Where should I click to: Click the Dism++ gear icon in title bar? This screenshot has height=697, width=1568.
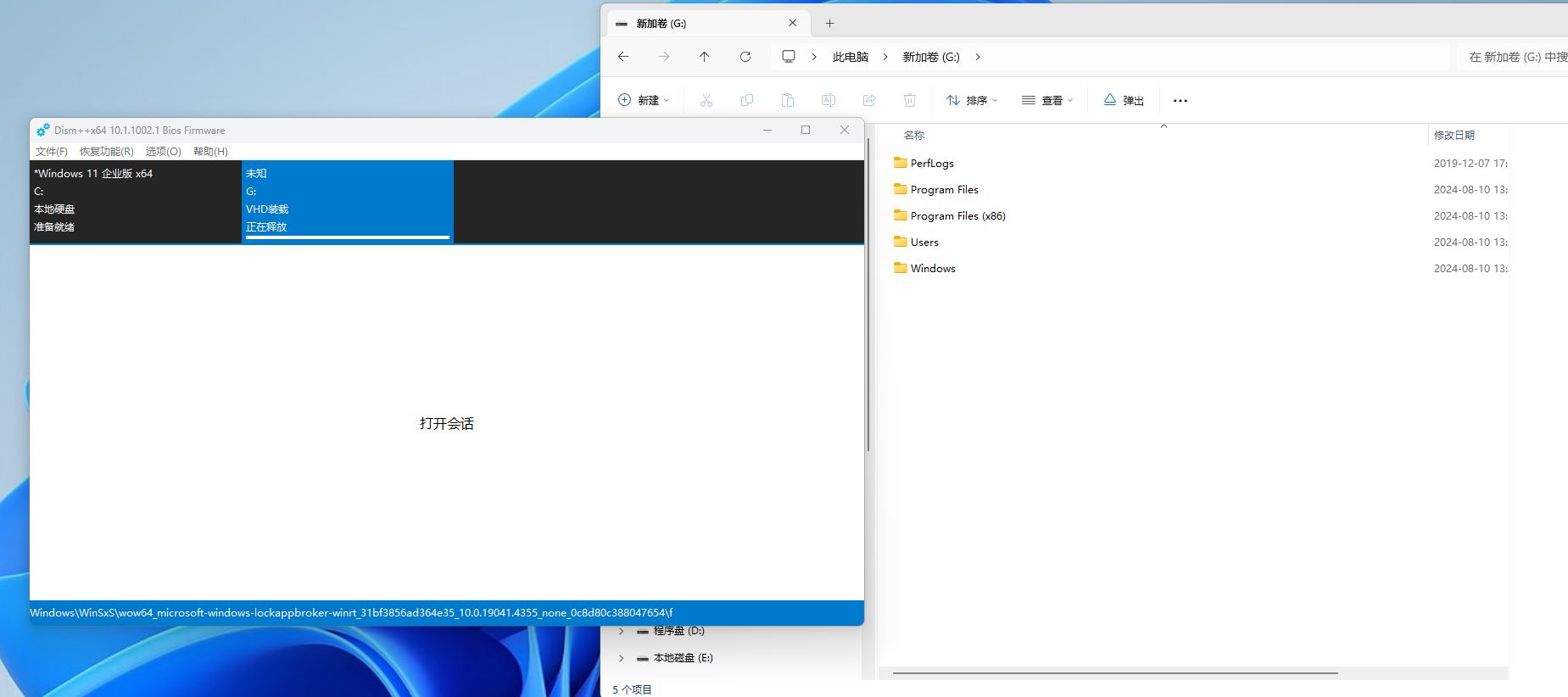[x=42, y=130]
